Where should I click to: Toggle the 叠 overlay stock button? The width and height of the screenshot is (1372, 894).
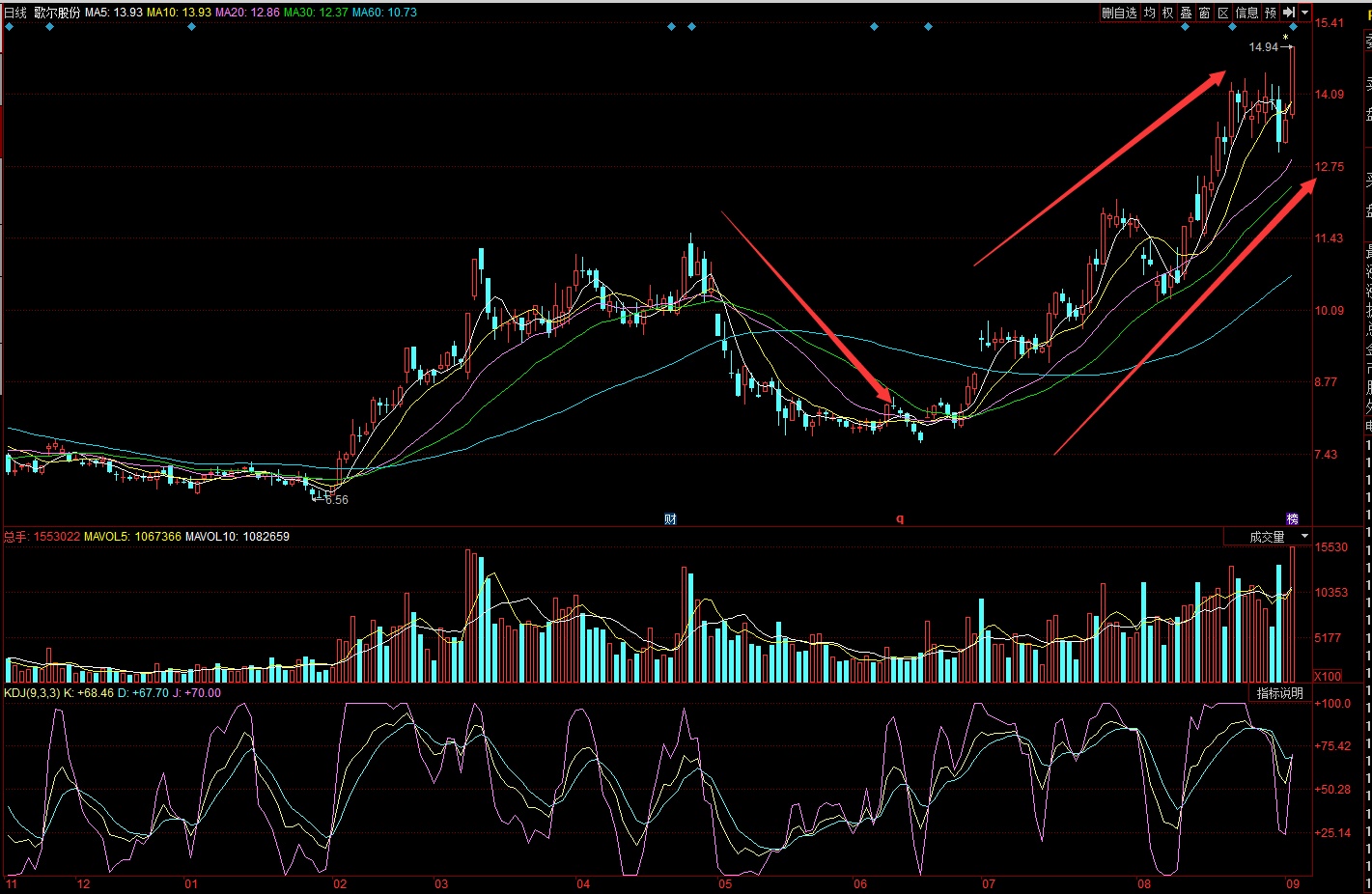coord(1186,13)
